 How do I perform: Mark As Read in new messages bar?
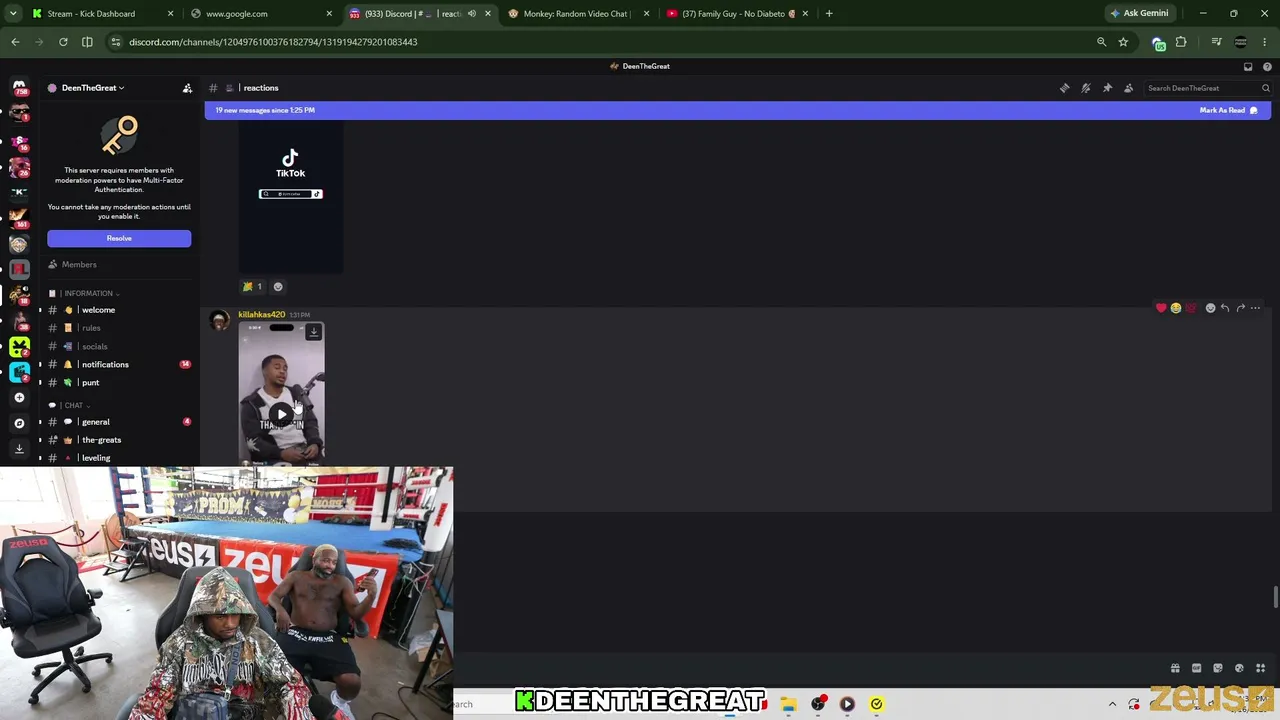(1228, 110)
